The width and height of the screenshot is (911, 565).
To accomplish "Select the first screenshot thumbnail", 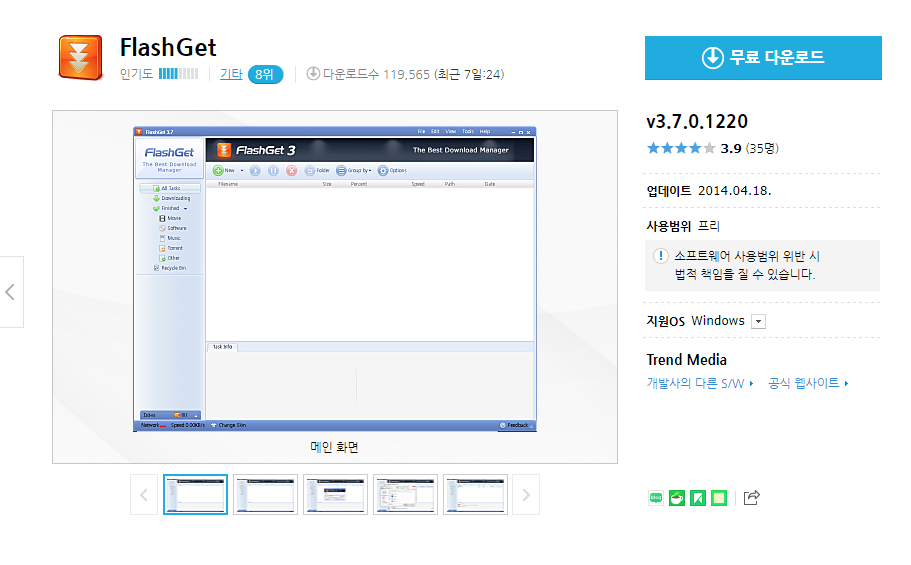I will [x=195, y=495].
